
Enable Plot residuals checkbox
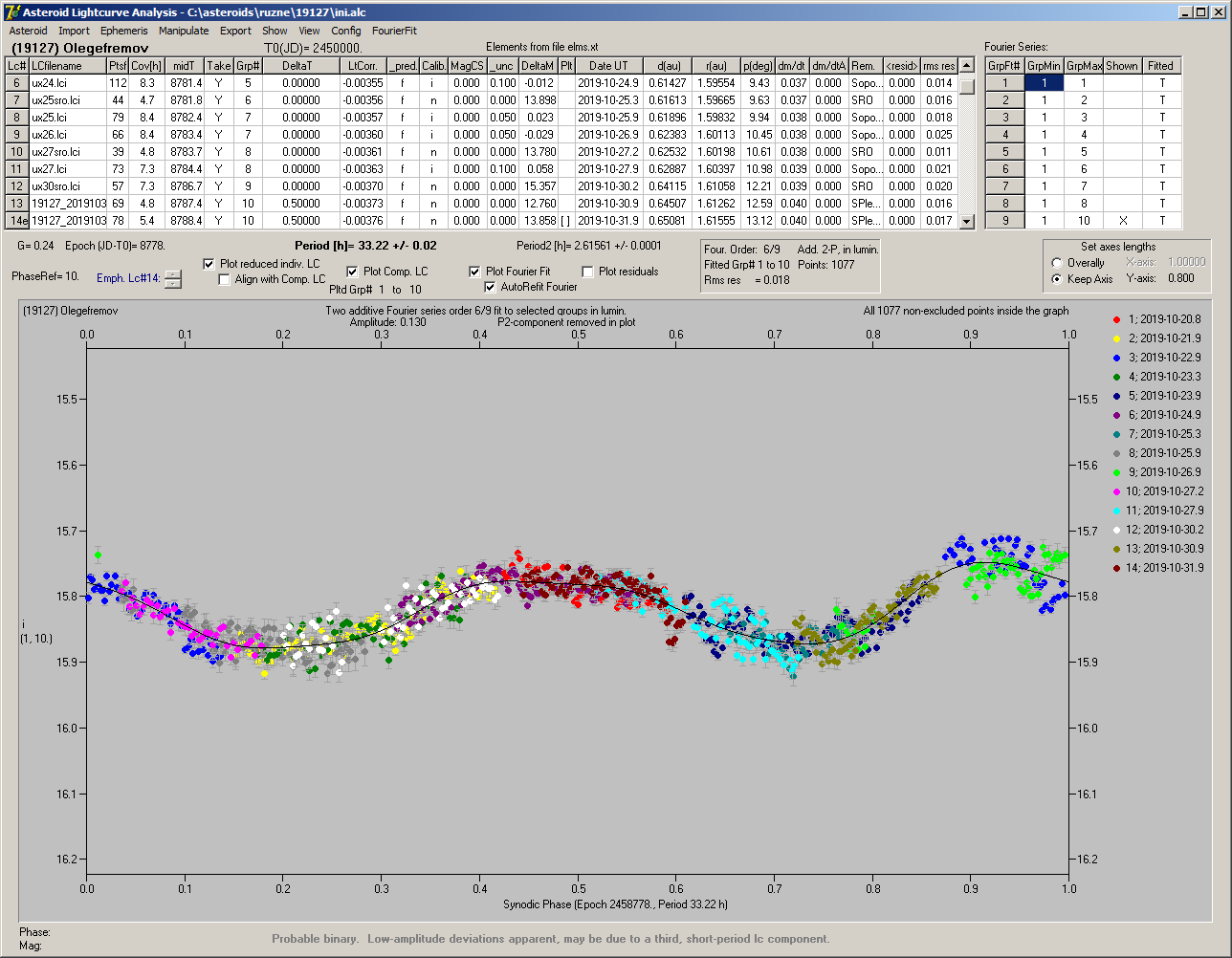tap(587, 272)
